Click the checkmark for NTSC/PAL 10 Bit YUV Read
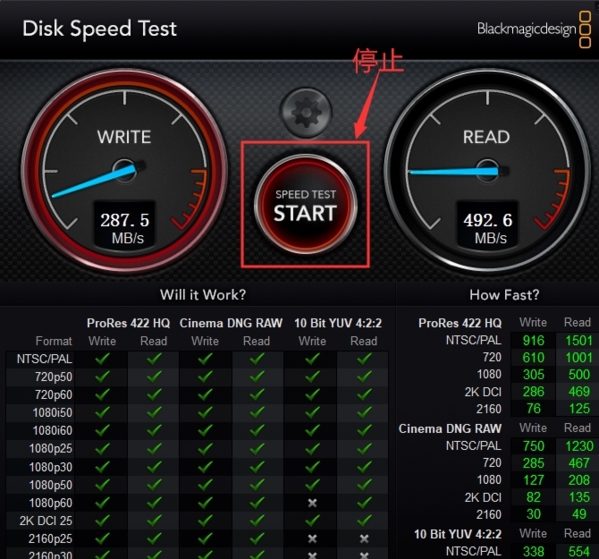Image resolution: width=599 pixels, height=559 pixels. pyautogui.click(x=364, y=358)
